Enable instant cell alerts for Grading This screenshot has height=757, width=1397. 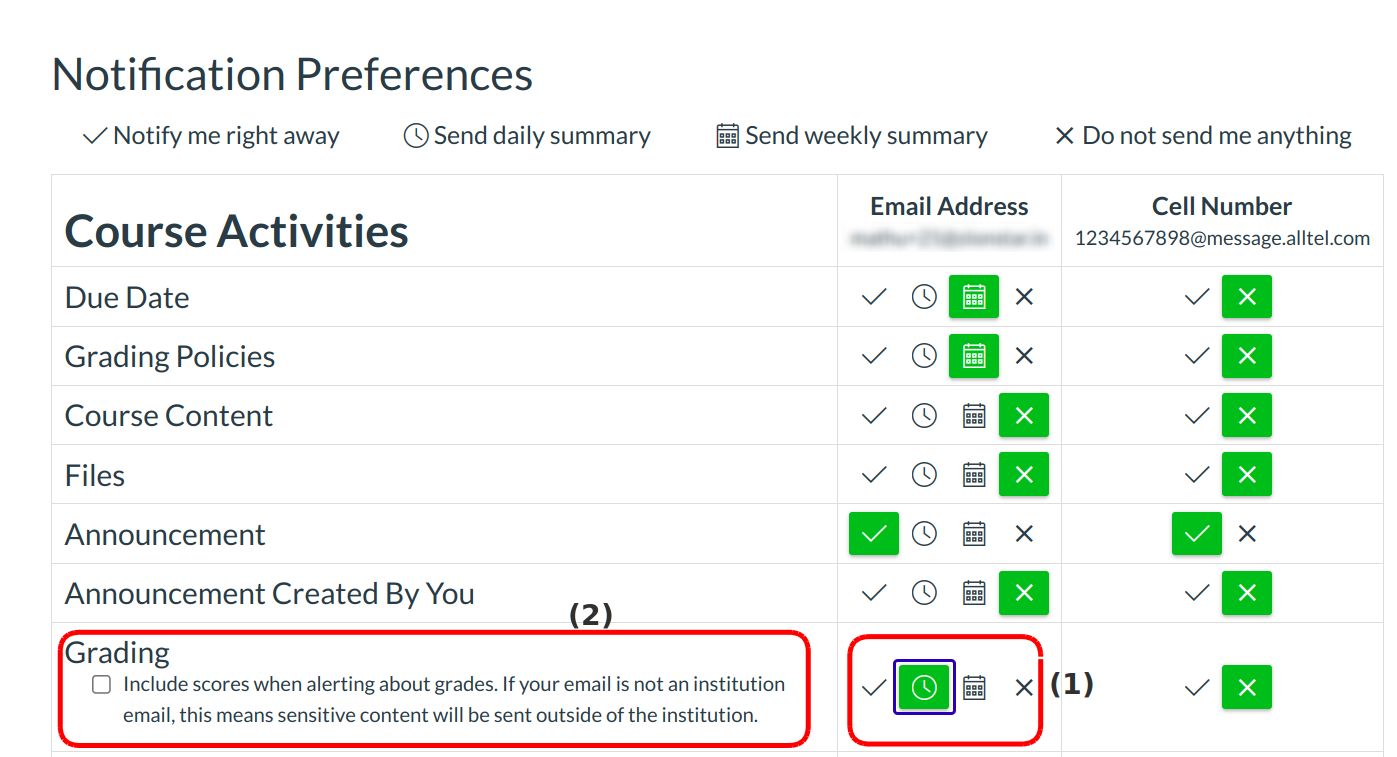click(x=1196, y=687)
